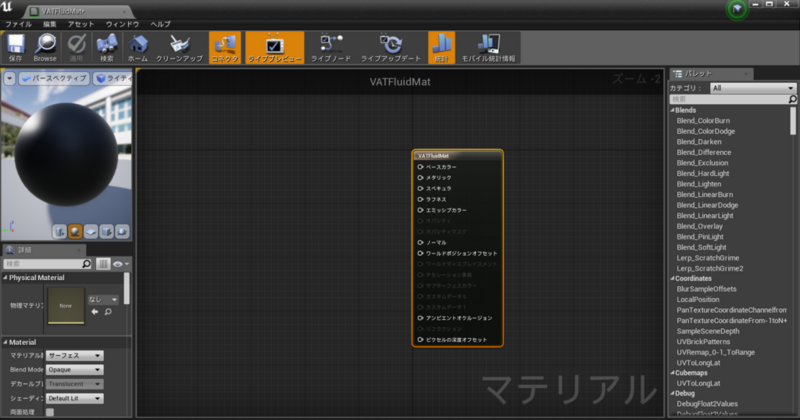800x420 pixels.
Task: Click the Browse toolbar icon
Action: [45, 47]
